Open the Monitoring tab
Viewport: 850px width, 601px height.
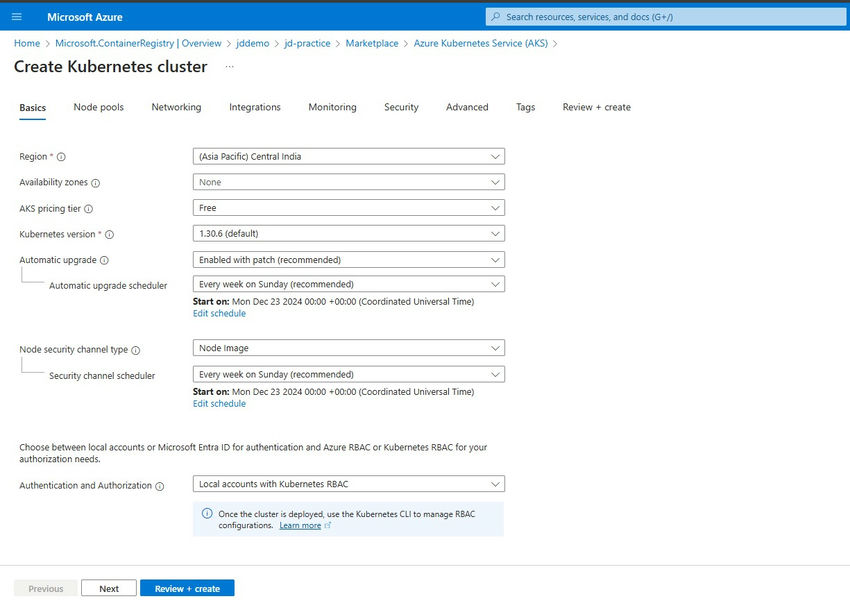332,107
